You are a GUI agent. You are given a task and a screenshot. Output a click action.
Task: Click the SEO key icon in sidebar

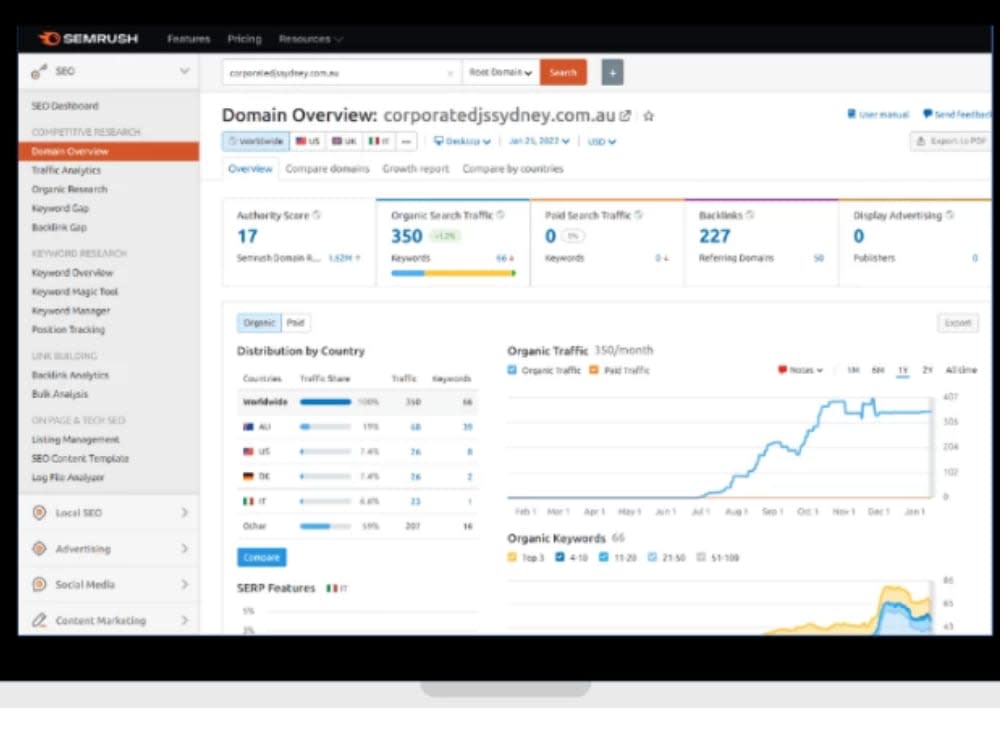[39, 71]
